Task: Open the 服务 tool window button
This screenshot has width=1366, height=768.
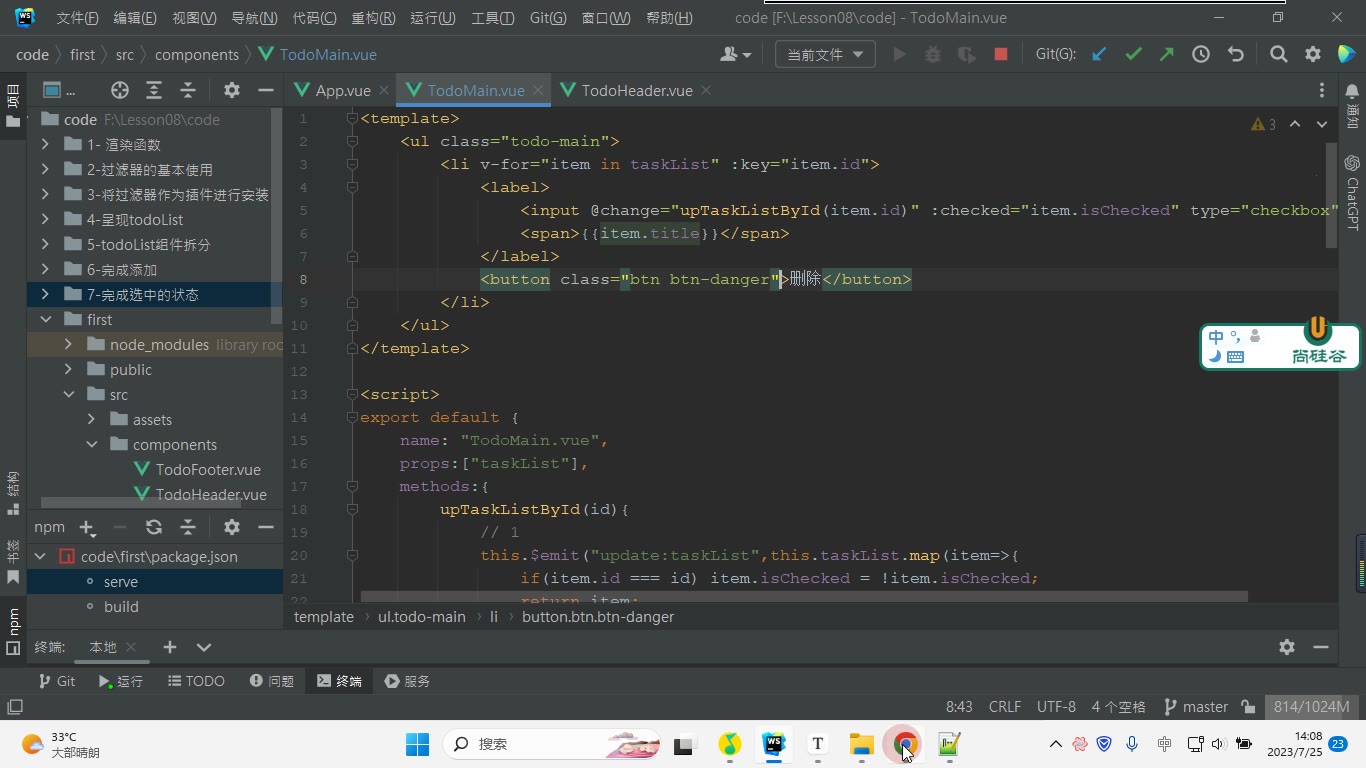Action: tap(407, 681)
